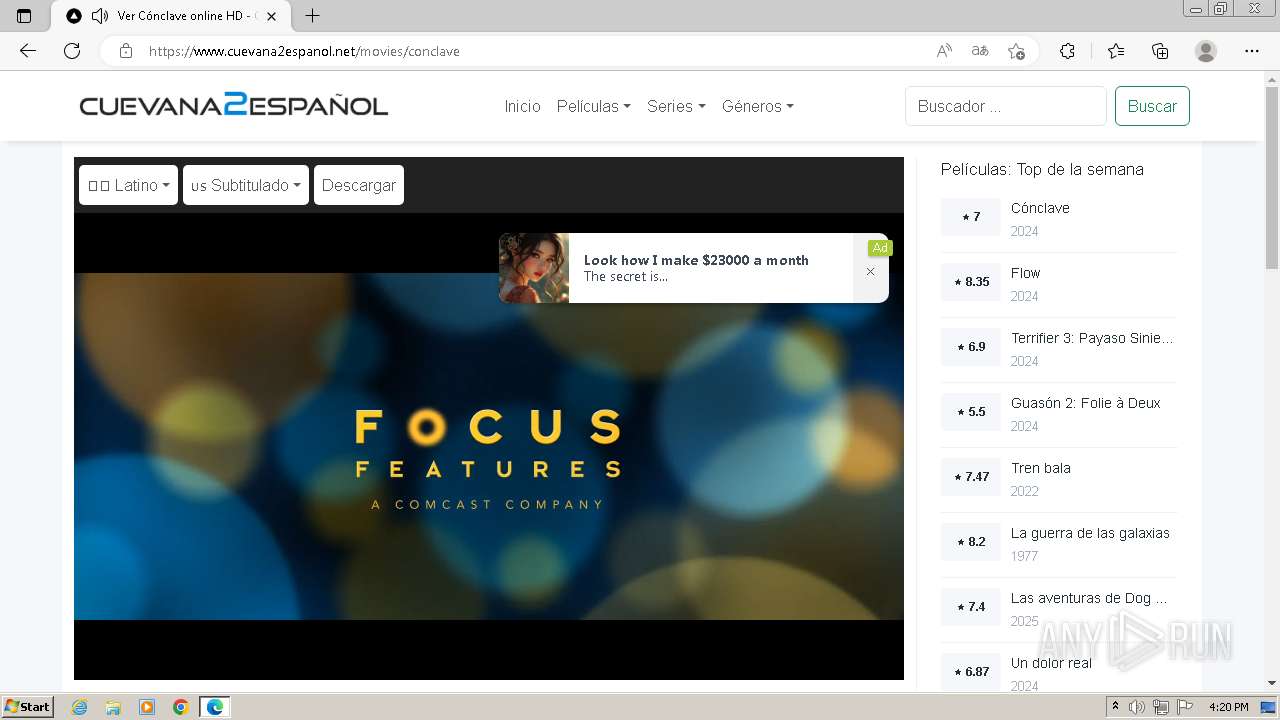Open the Series navigation dropdown

point(676,106)
